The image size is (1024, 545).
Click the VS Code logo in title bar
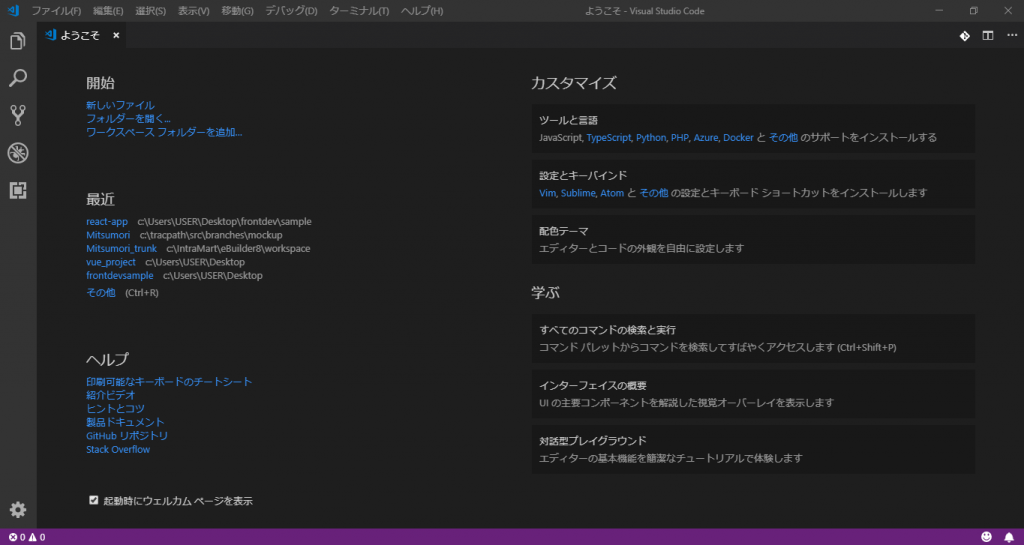[14, 10]
